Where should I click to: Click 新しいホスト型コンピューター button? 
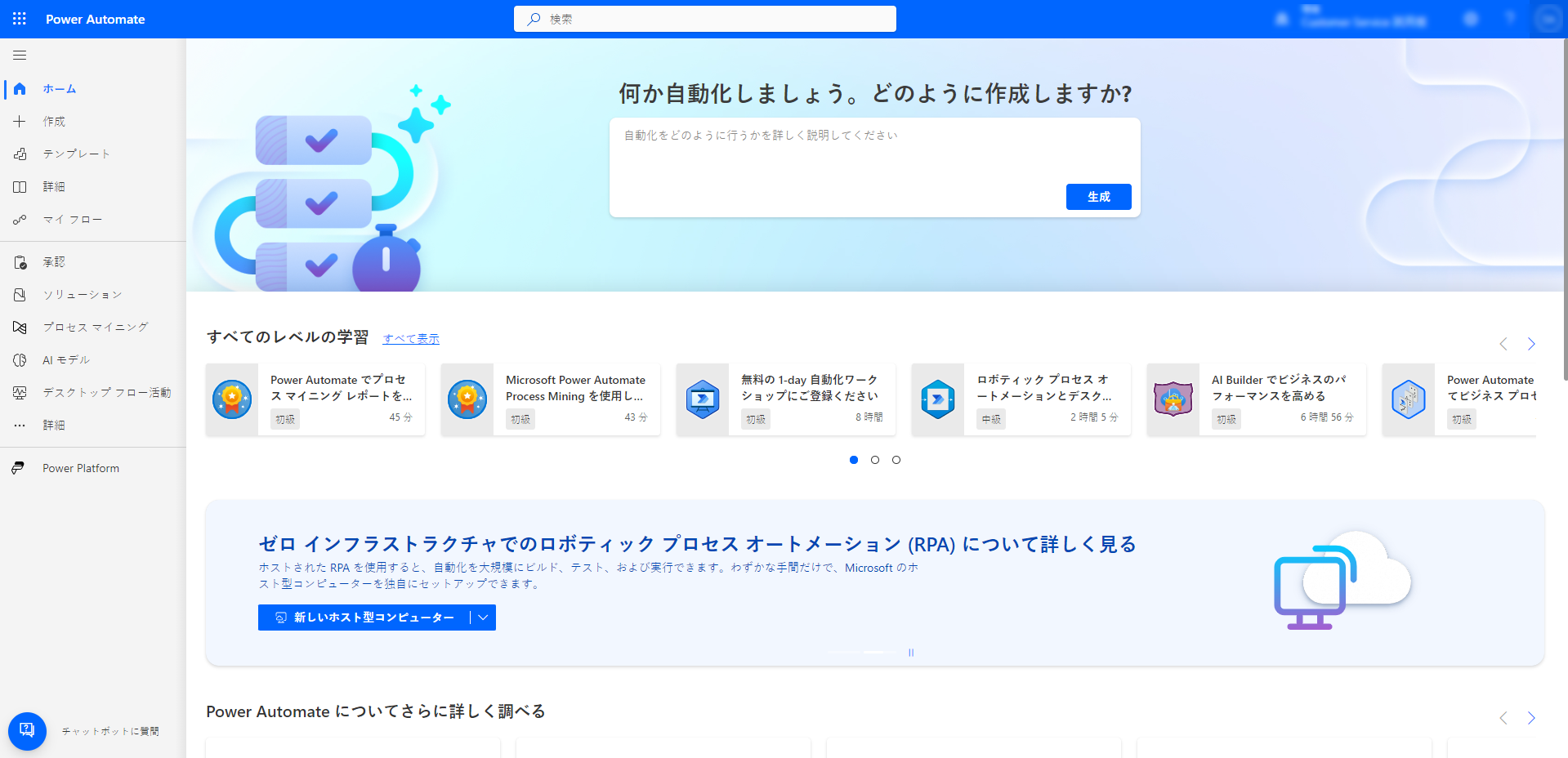pyautogui.click(x=364, y=618)
